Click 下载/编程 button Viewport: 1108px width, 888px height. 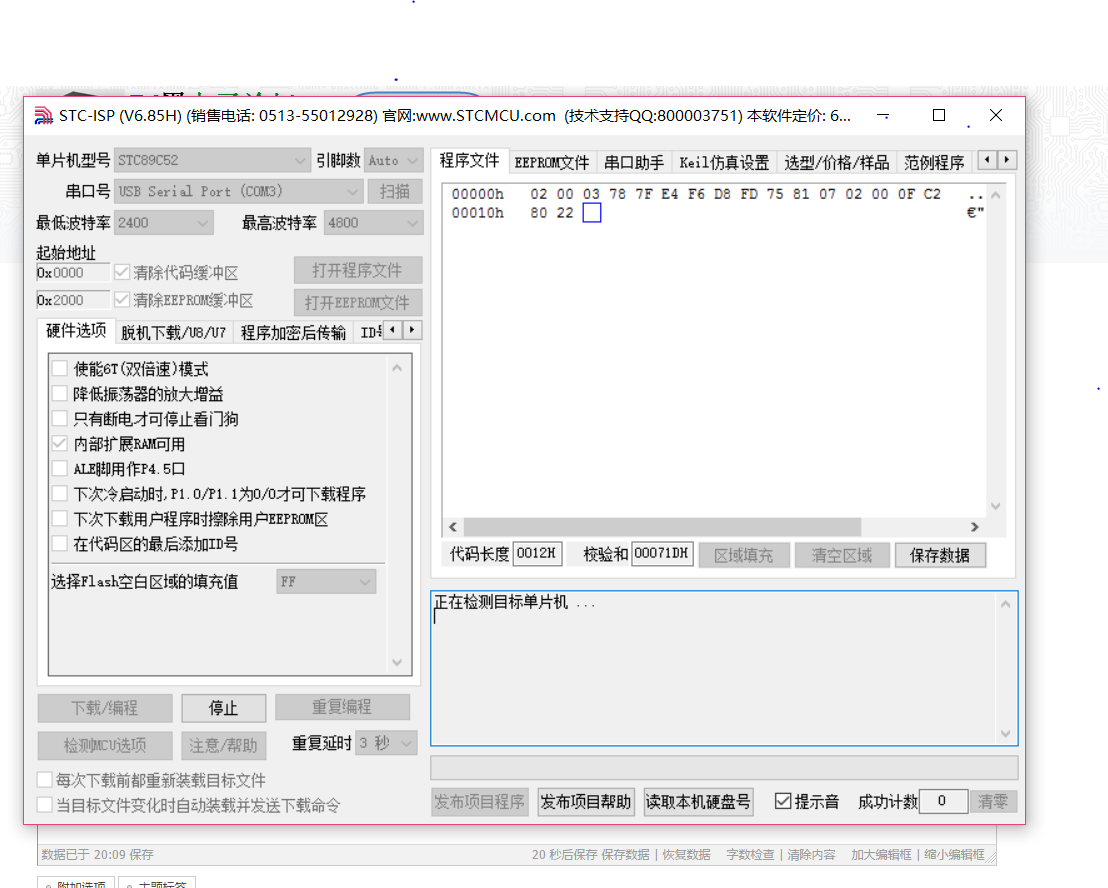tap(105, 708)
